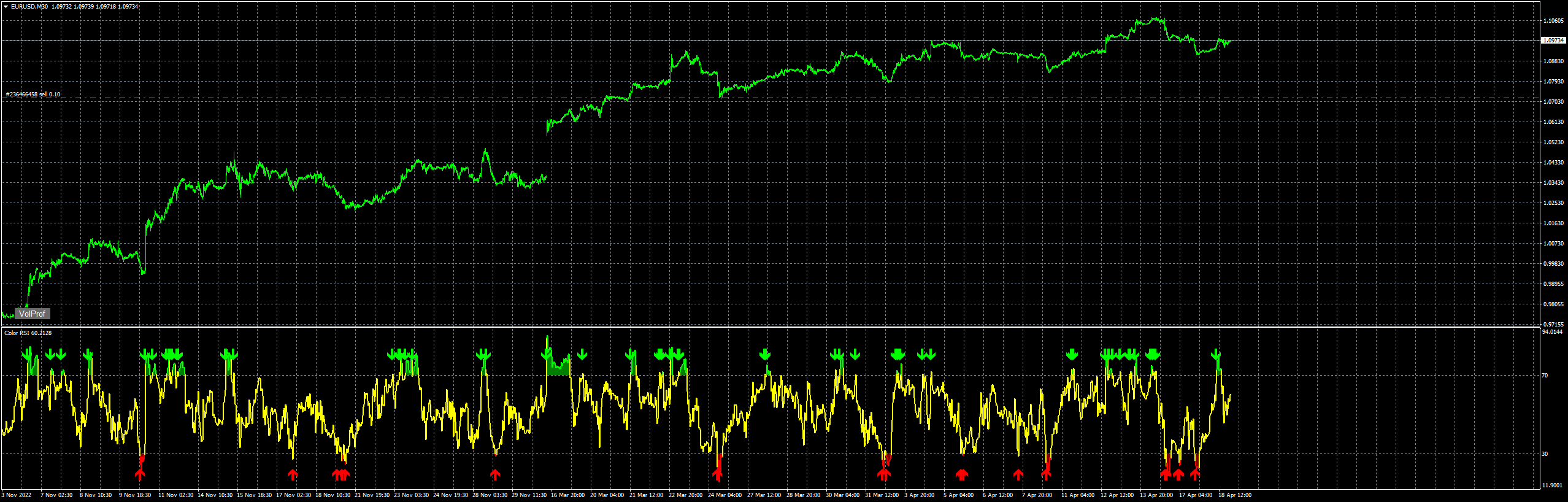The image size is (1568, 502).
Task: Click the RSI level 70 label
Action: [1545, 376]
